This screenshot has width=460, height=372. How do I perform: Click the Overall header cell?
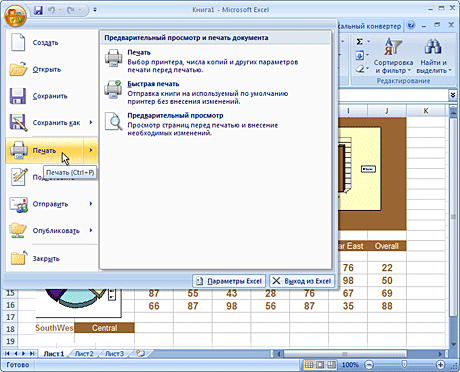click(387, 246)
